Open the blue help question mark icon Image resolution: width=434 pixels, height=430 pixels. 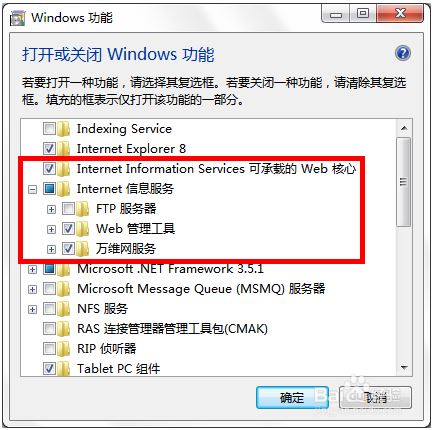pos(403,53)
